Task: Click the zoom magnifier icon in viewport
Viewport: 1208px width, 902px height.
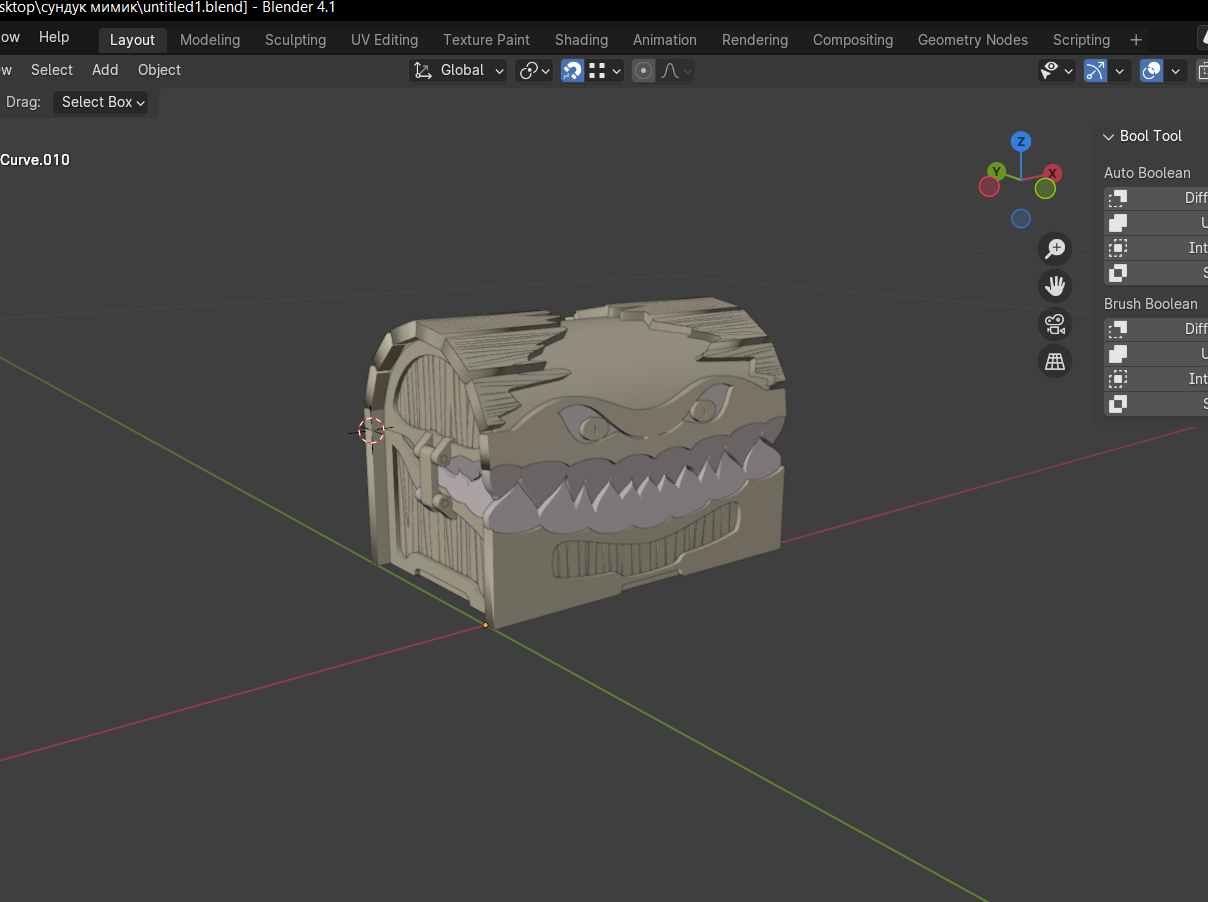Action: [x=1055, y=248]
